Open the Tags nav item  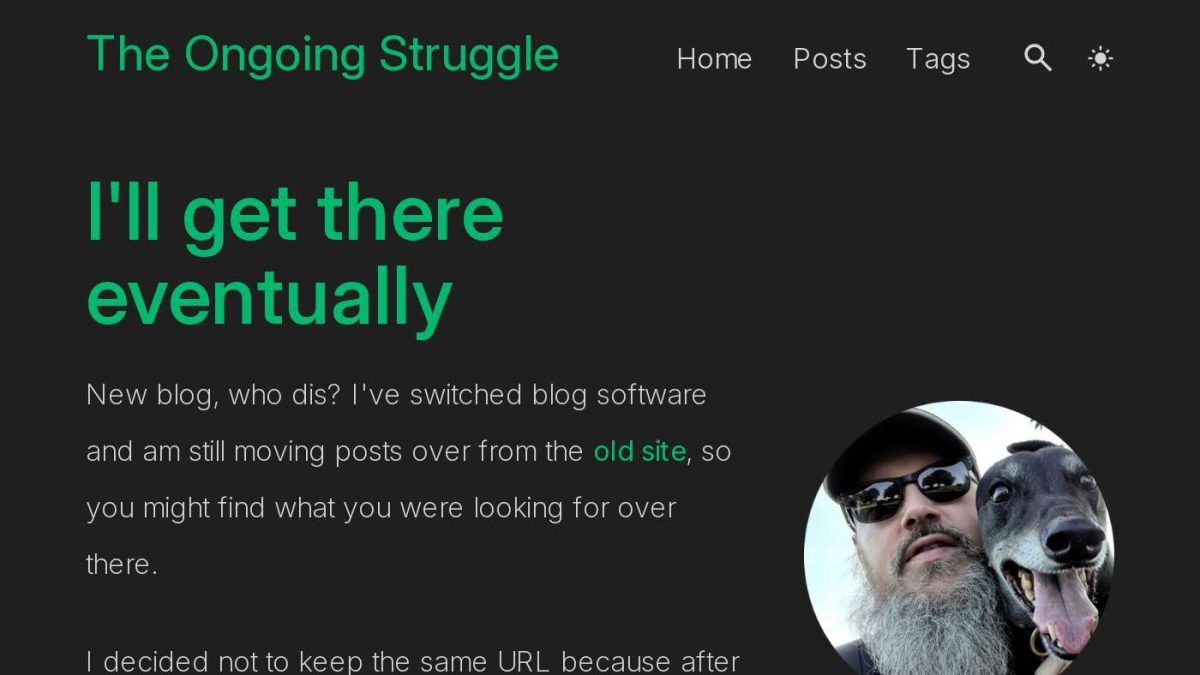(x=938, y=59)
